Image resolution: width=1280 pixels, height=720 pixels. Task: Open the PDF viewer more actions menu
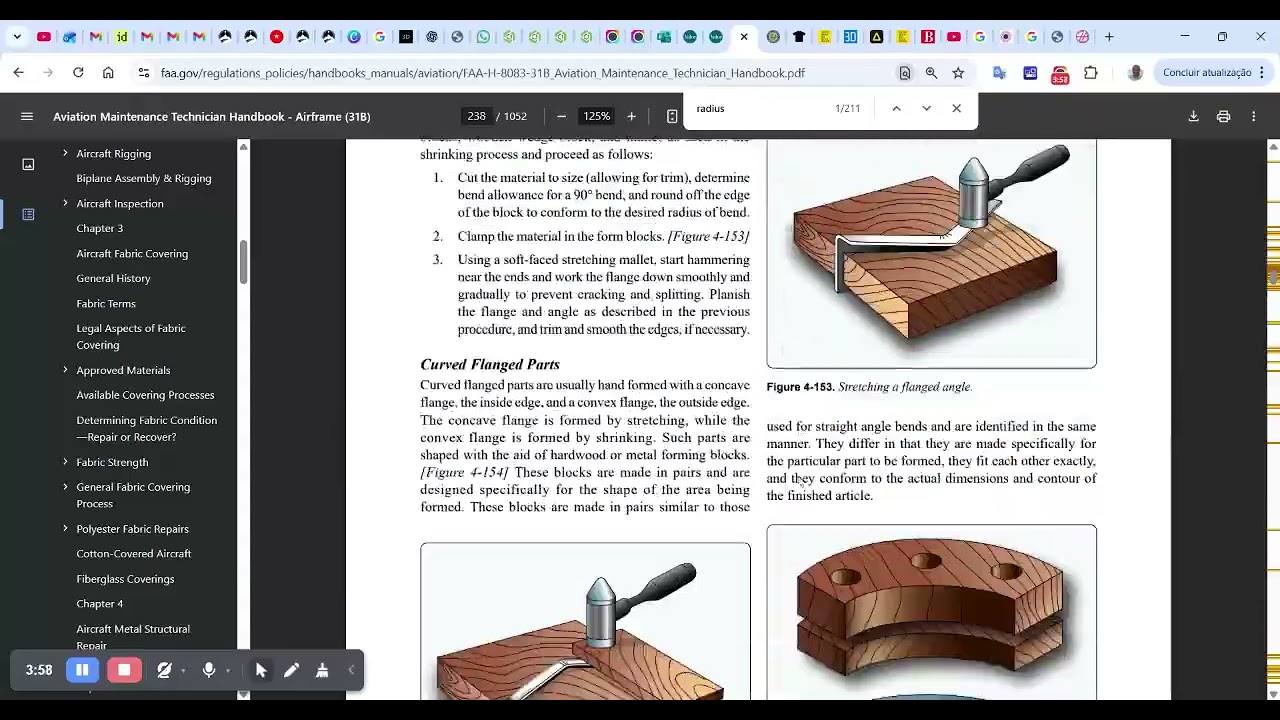(1253, 116)
